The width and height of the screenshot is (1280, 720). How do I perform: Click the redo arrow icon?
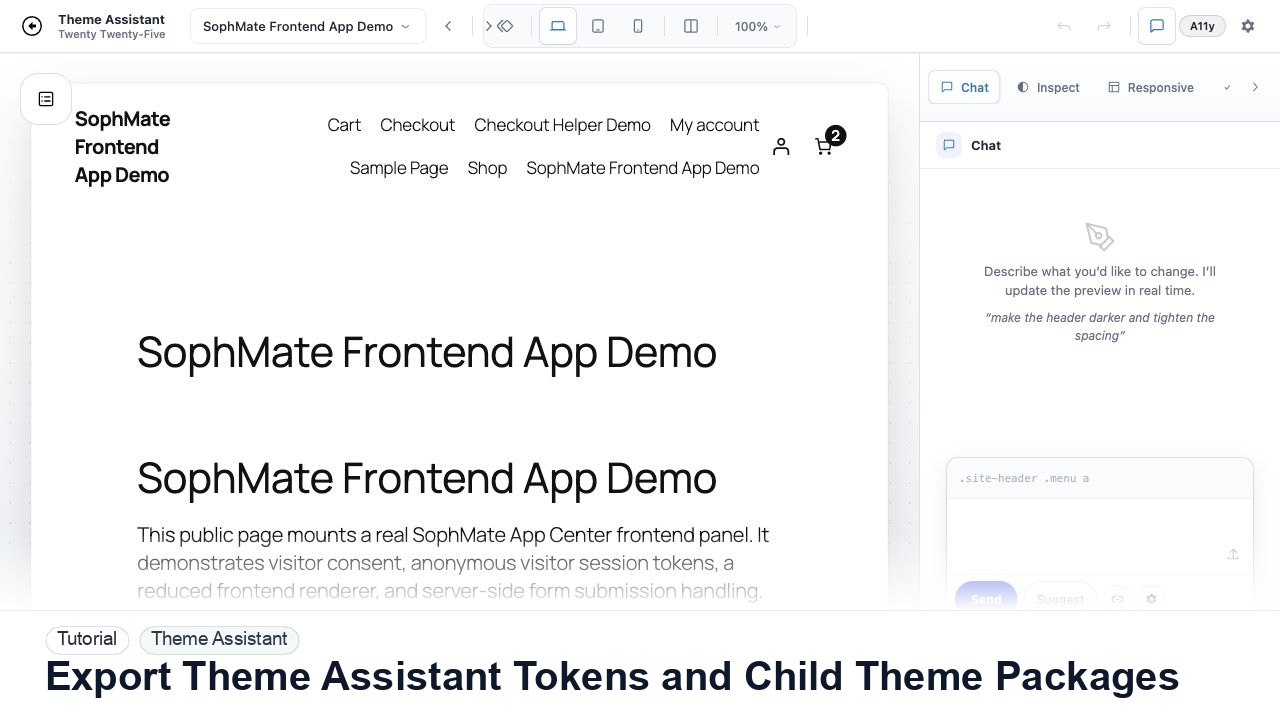1104,26
